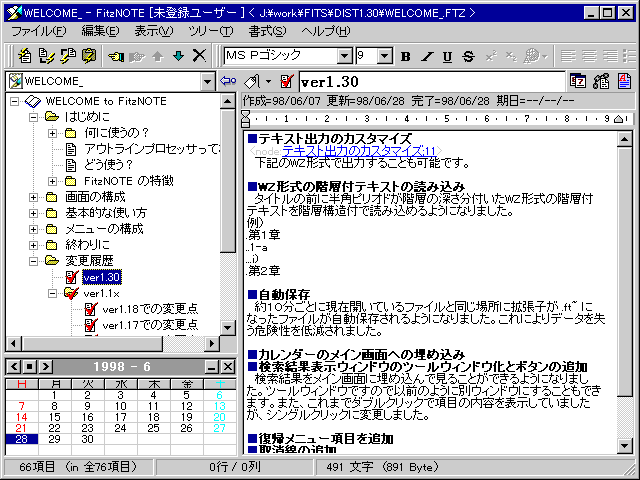The image size is (640, 480).
Task: Select day 30 in the calendar
Action: coord(88,439)
